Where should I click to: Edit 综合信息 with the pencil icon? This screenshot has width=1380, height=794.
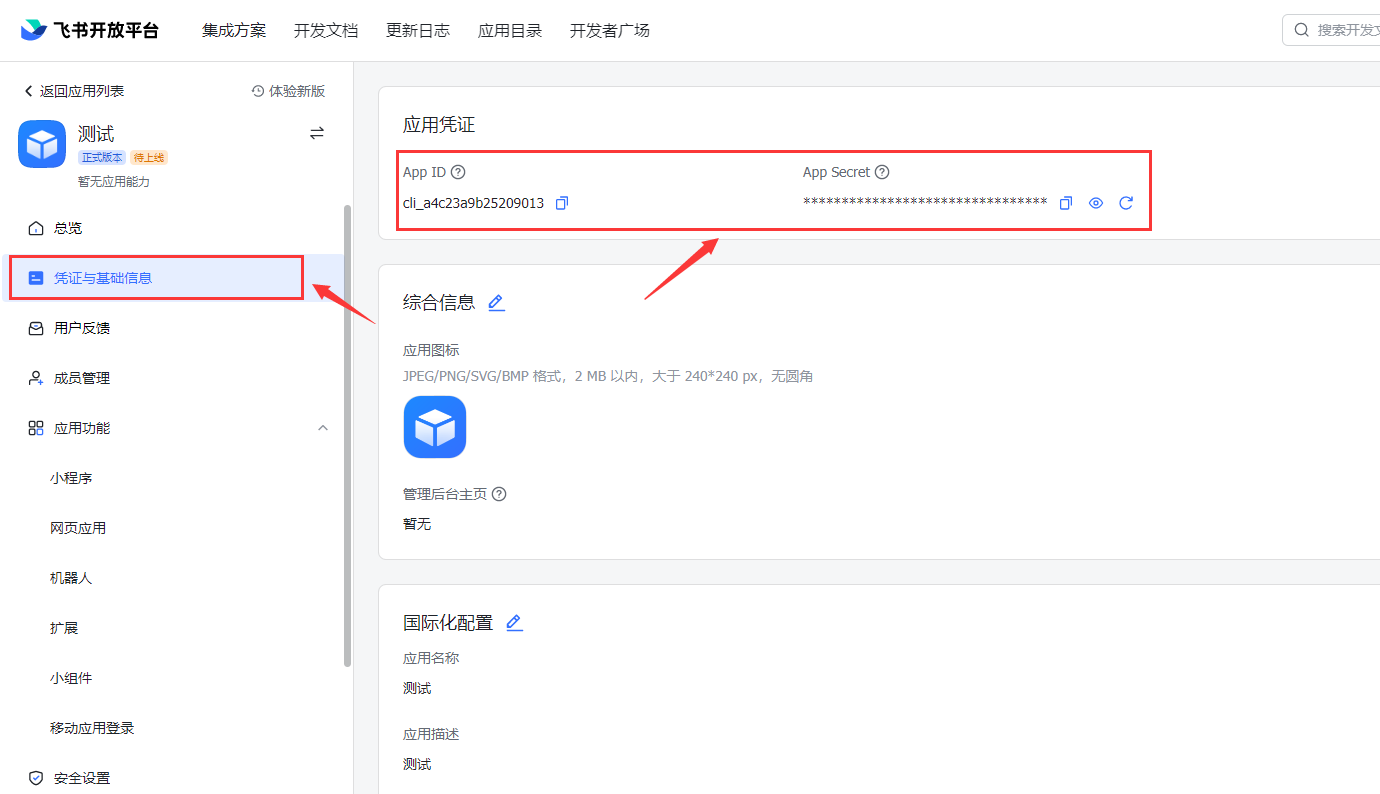tap(496, 302)
